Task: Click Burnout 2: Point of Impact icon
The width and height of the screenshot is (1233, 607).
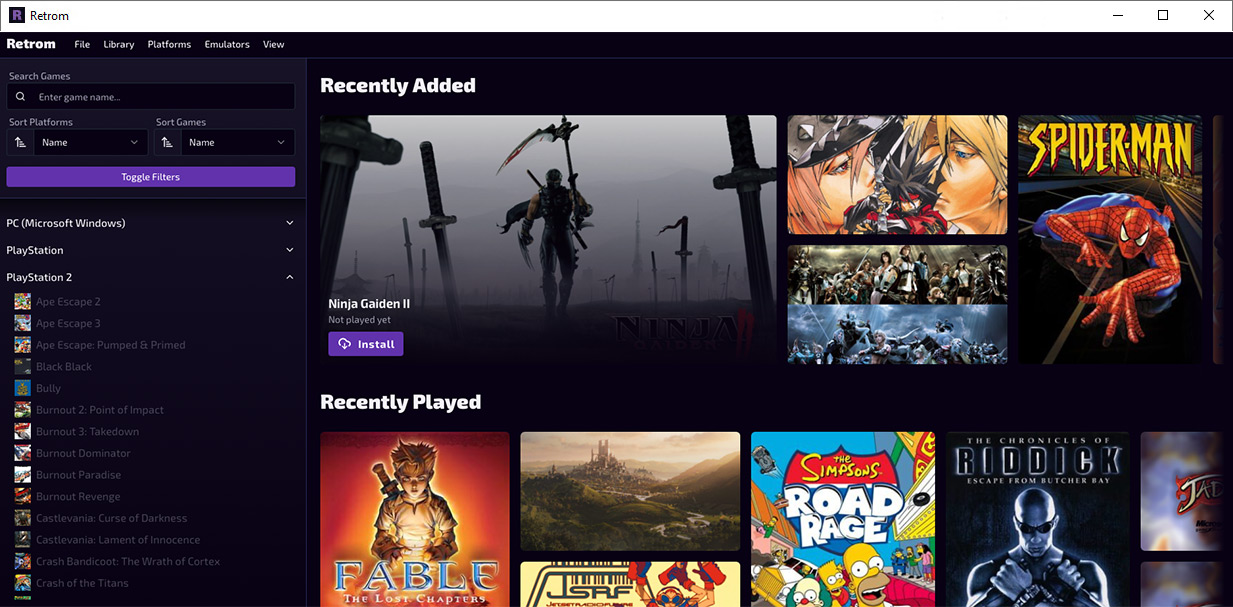Action: [22, 410]
